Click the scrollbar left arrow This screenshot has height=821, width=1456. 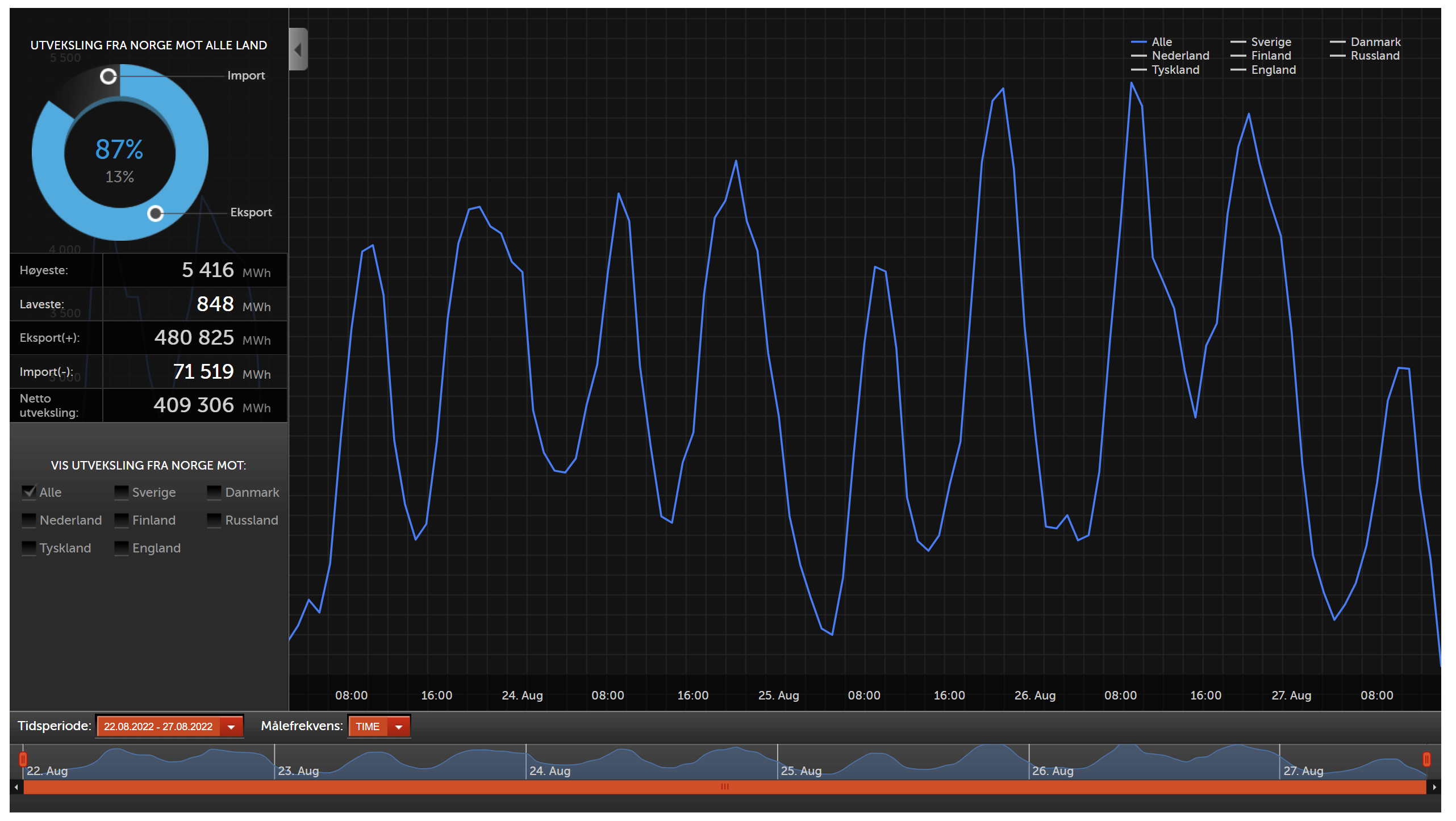click(x=16, y=787)
